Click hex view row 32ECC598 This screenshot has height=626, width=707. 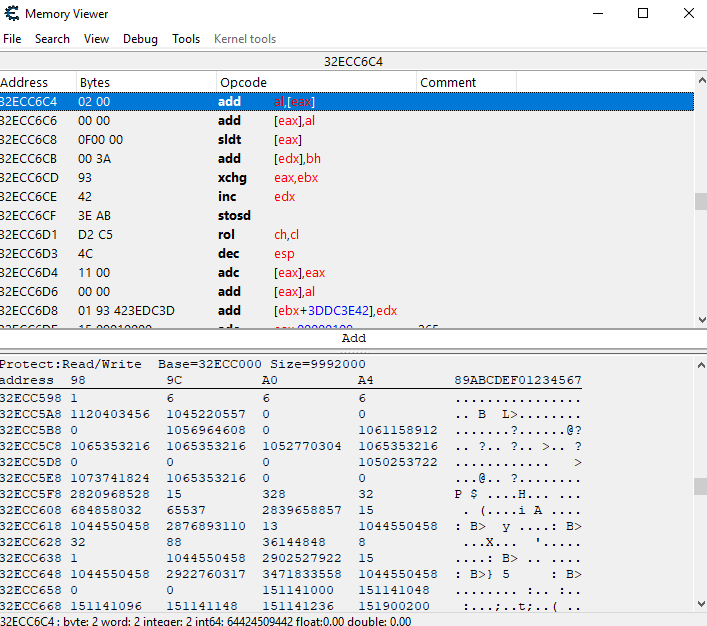pos(291,398)
